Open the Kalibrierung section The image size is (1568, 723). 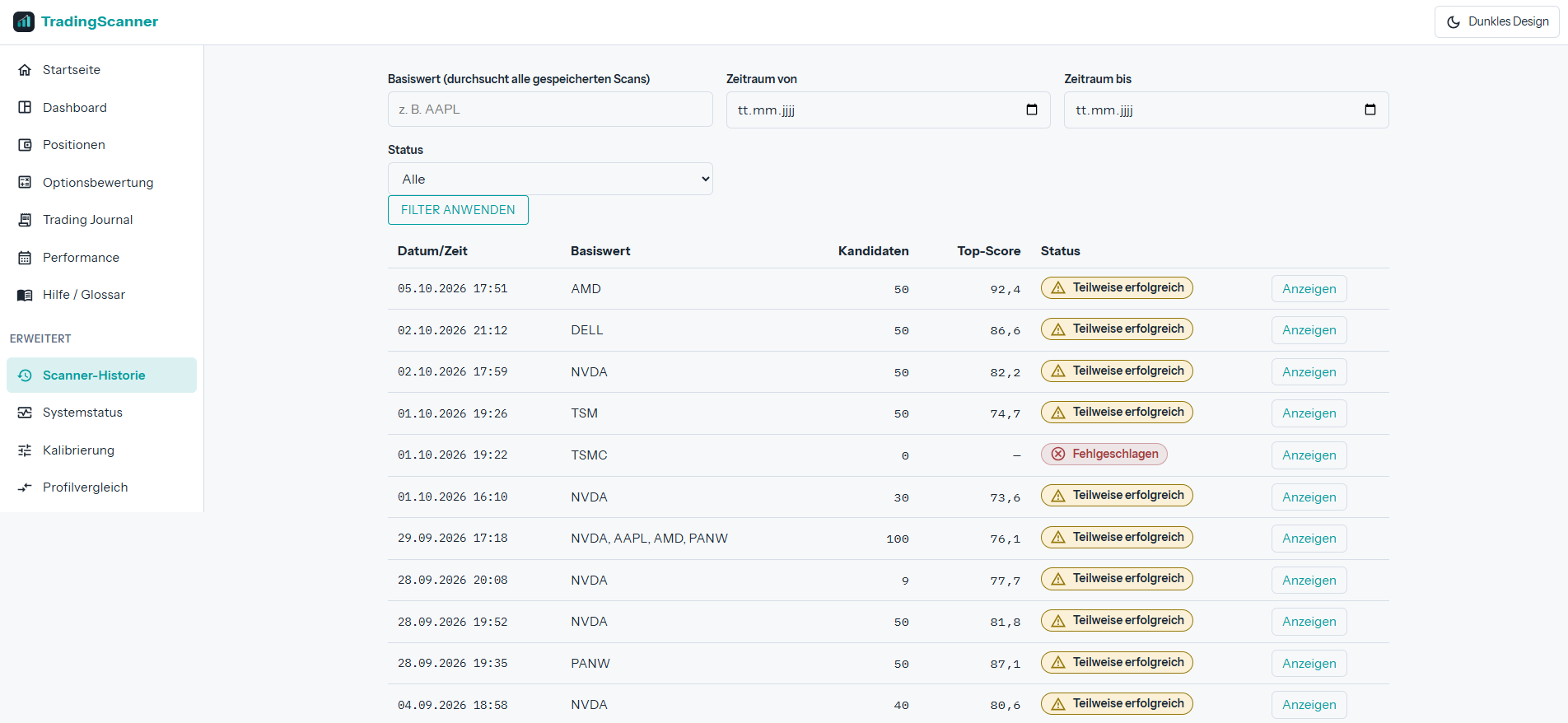101,450
